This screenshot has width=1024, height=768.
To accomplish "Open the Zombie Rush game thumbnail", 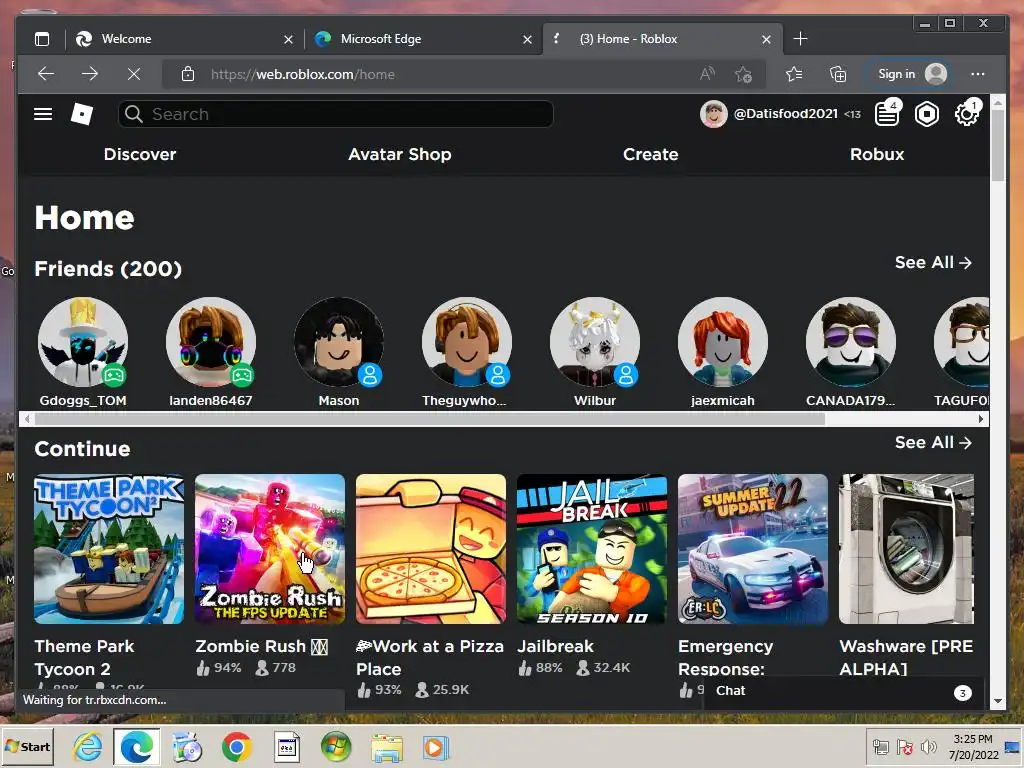I will coord(270,549).
